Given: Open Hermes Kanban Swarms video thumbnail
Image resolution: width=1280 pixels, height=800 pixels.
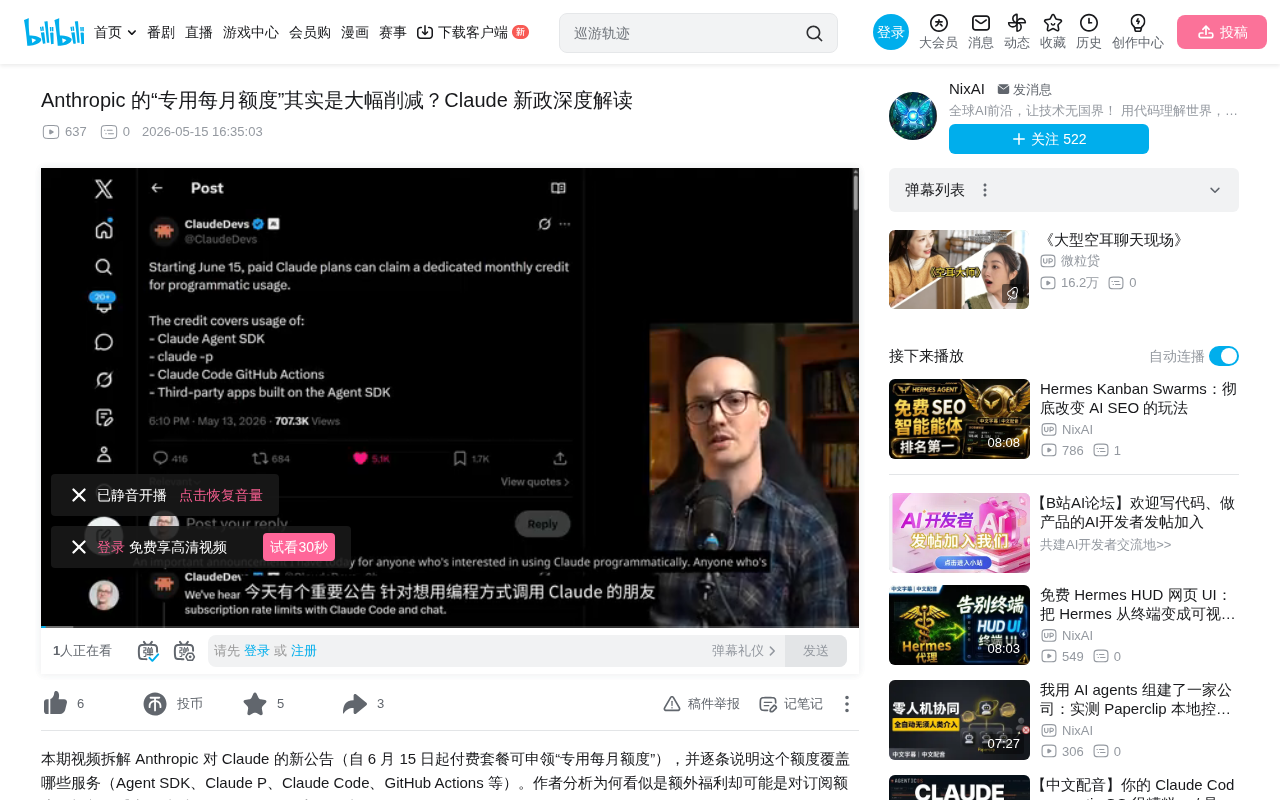Looking at the screenshot, I should coord(959,419).
